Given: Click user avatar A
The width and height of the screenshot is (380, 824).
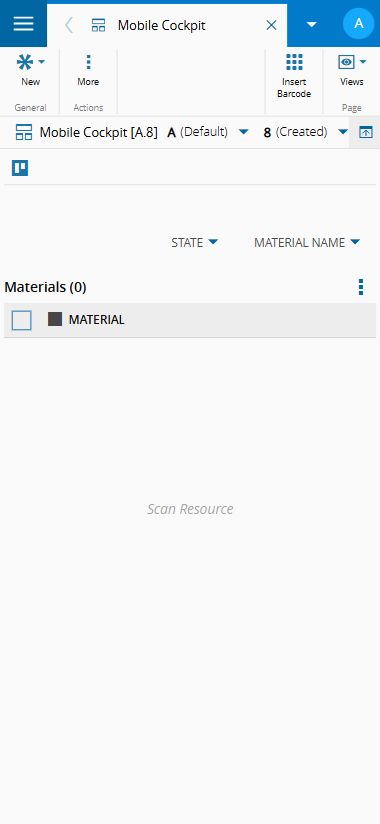Looking at the screenshot, I should coord(359,24).
